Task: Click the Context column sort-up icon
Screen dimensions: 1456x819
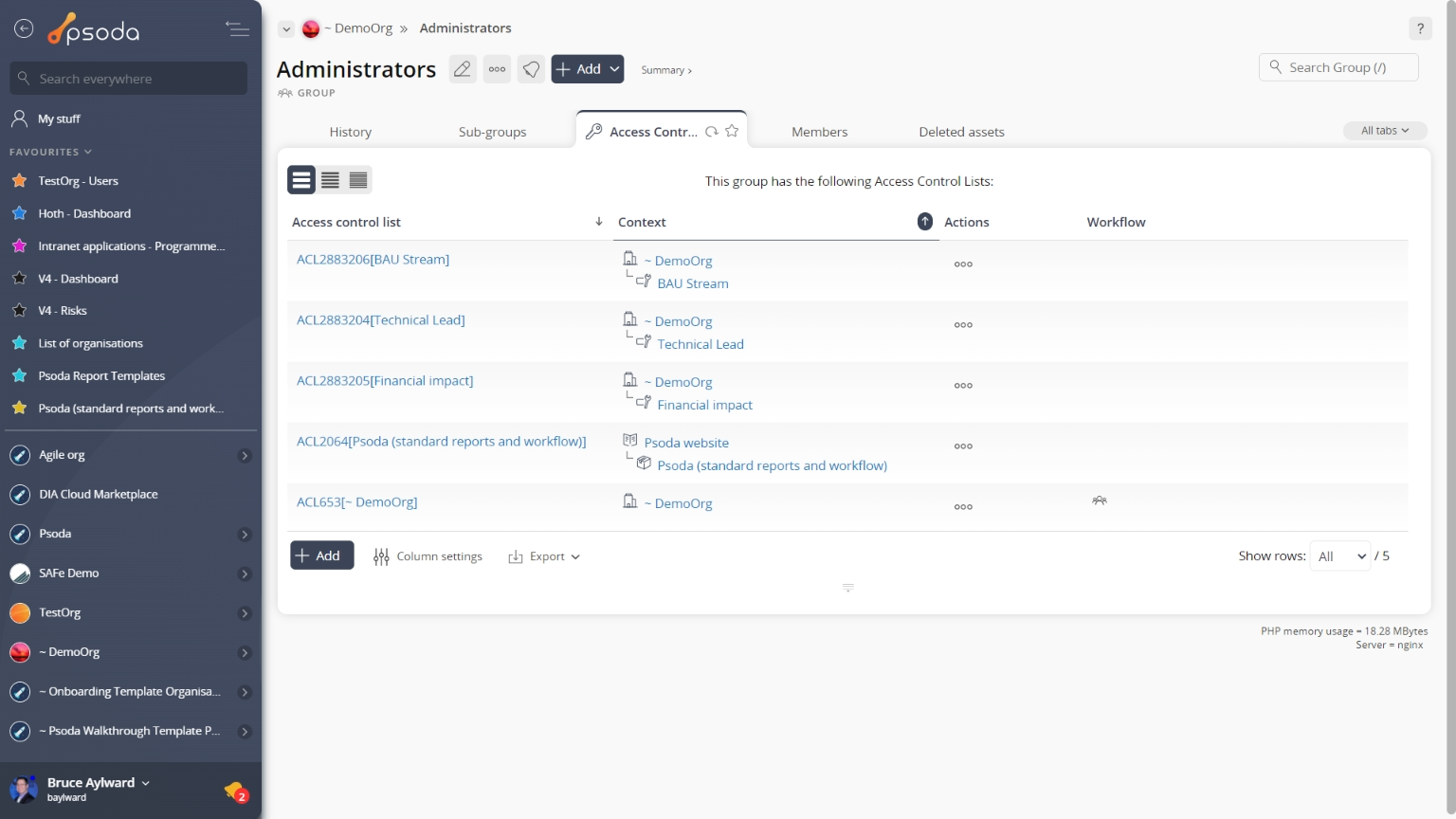Action: pos(925,221)
